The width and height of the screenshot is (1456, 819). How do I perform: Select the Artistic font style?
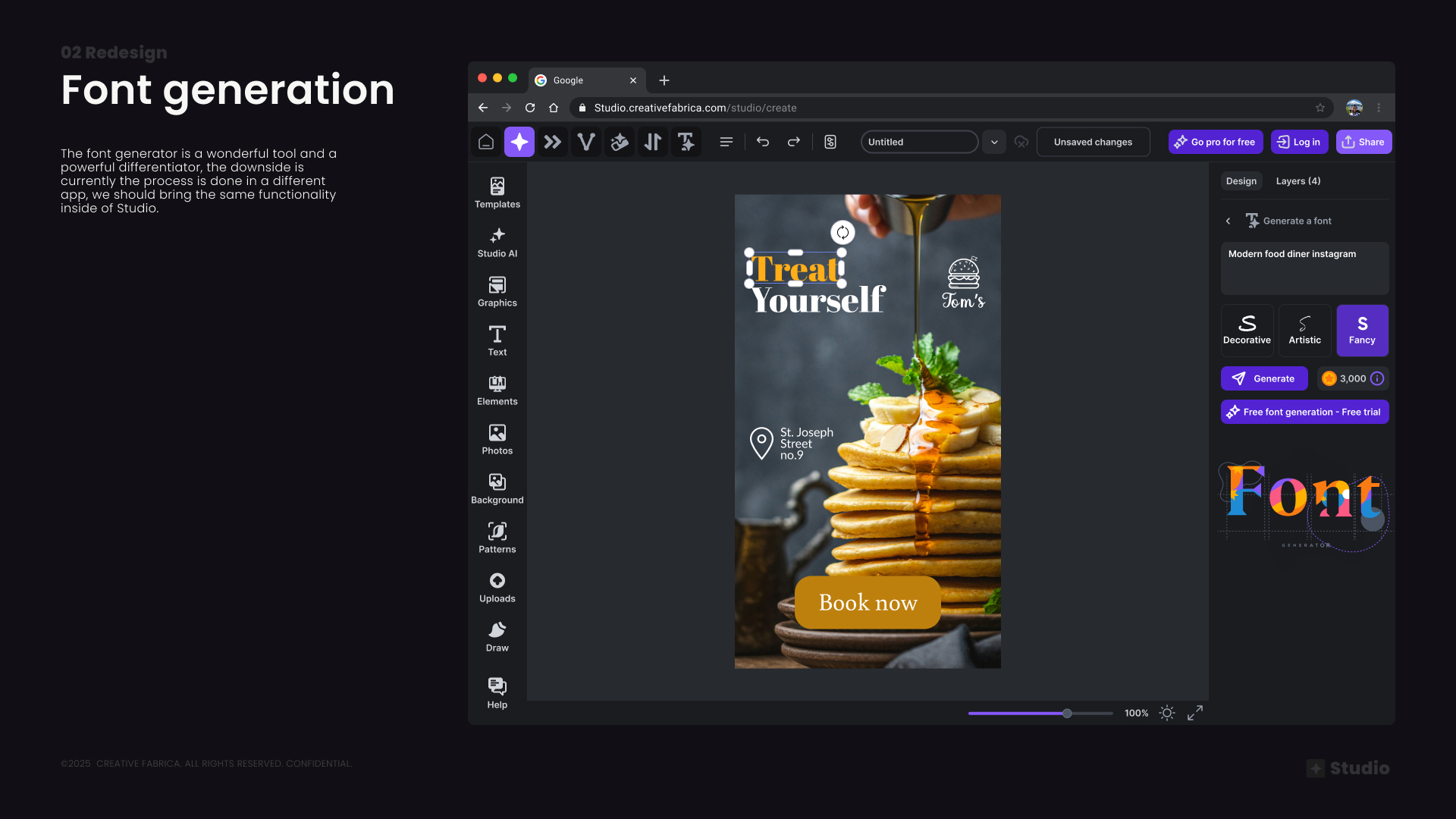(1304, 330)
